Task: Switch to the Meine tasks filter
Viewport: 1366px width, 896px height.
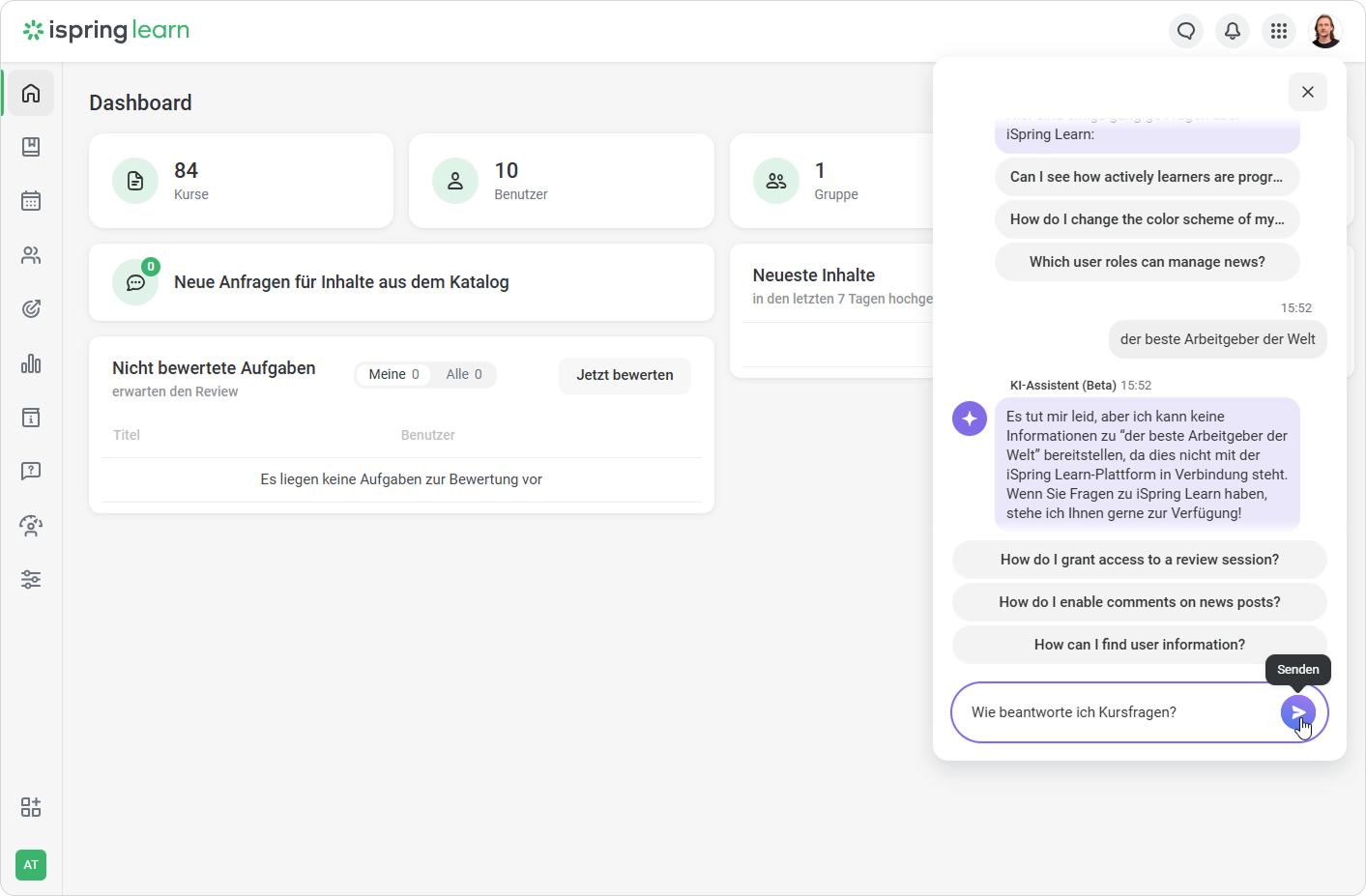Action: pos(393,375)
